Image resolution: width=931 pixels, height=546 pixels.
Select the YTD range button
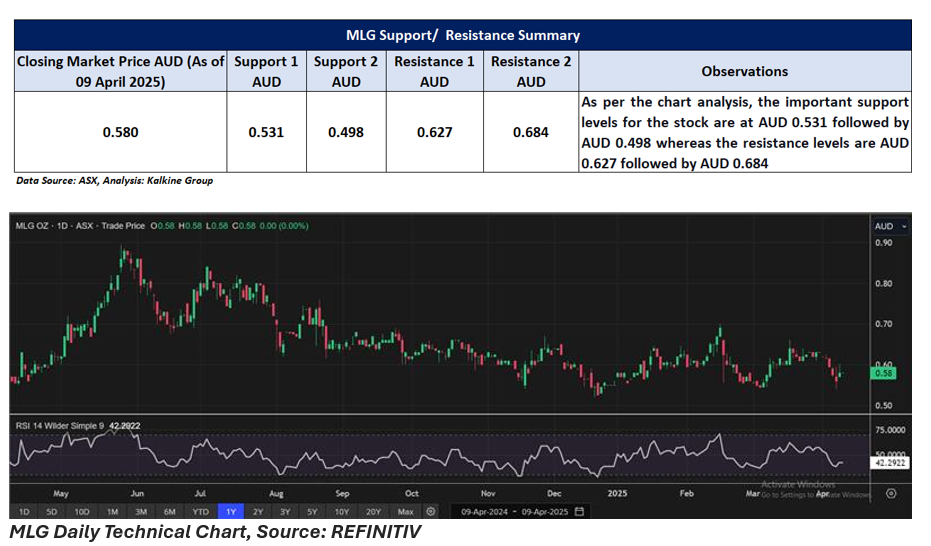click(x=200, y=511)
